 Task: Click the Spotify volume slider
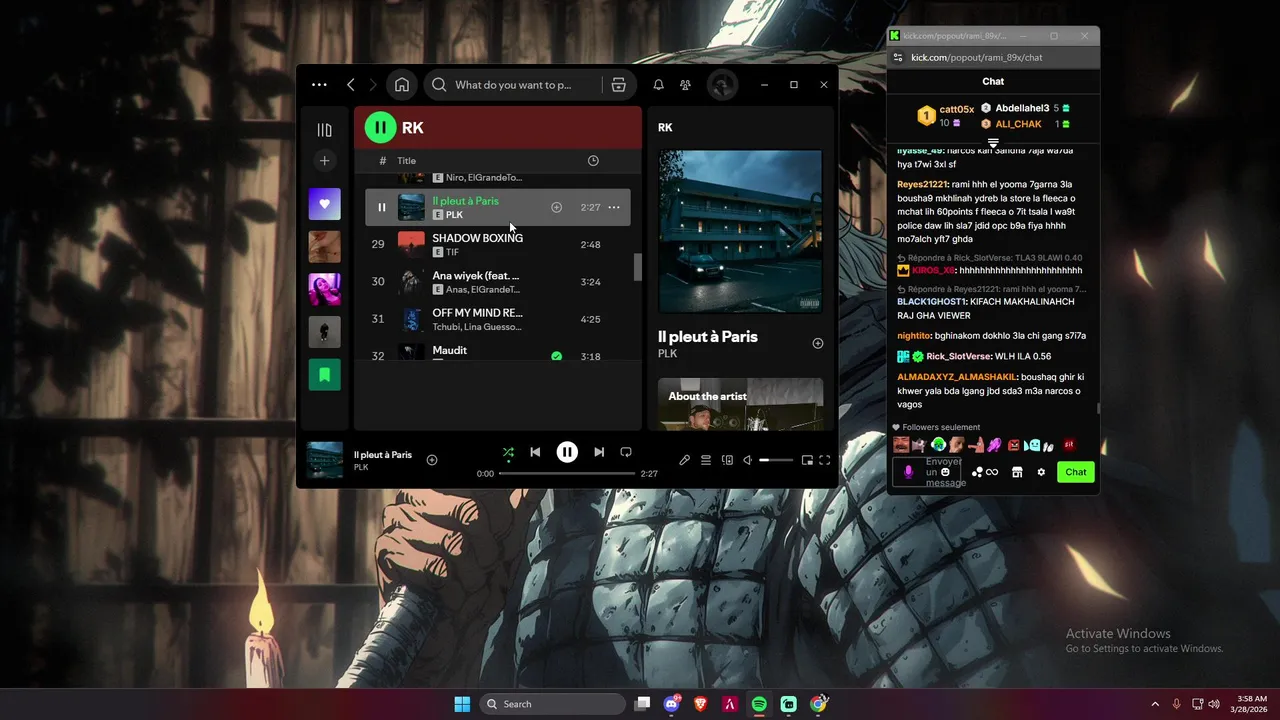[x=777, y=460]
